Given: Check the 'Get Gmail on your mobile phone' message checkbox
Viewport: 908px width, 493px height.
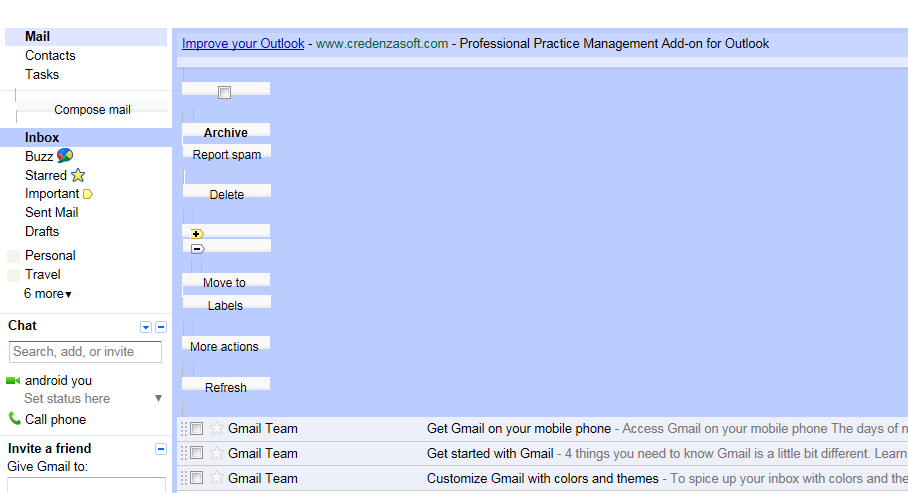Looking at the screenshot, I should [197, 429].
